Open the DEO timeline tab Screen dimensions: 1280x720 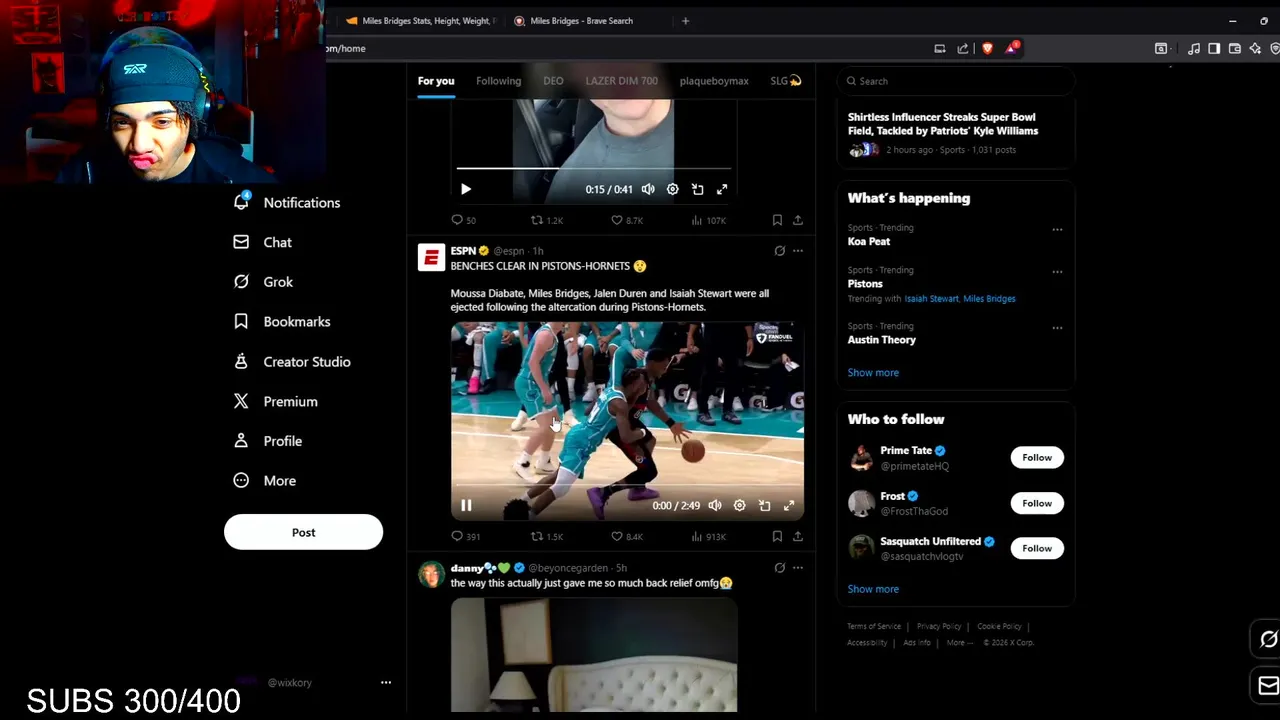(553, 81)
